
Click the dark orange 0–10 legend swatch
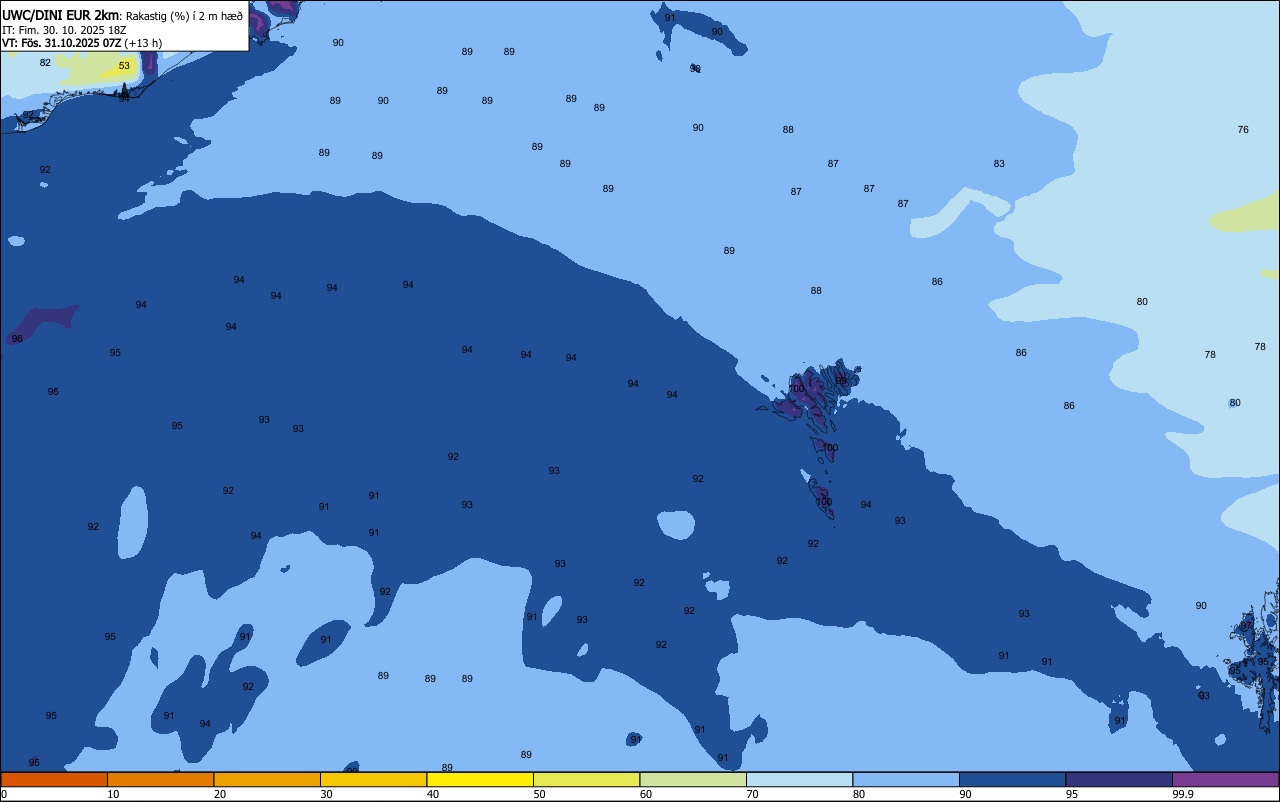pyautogui.click(x=54, y=779)
